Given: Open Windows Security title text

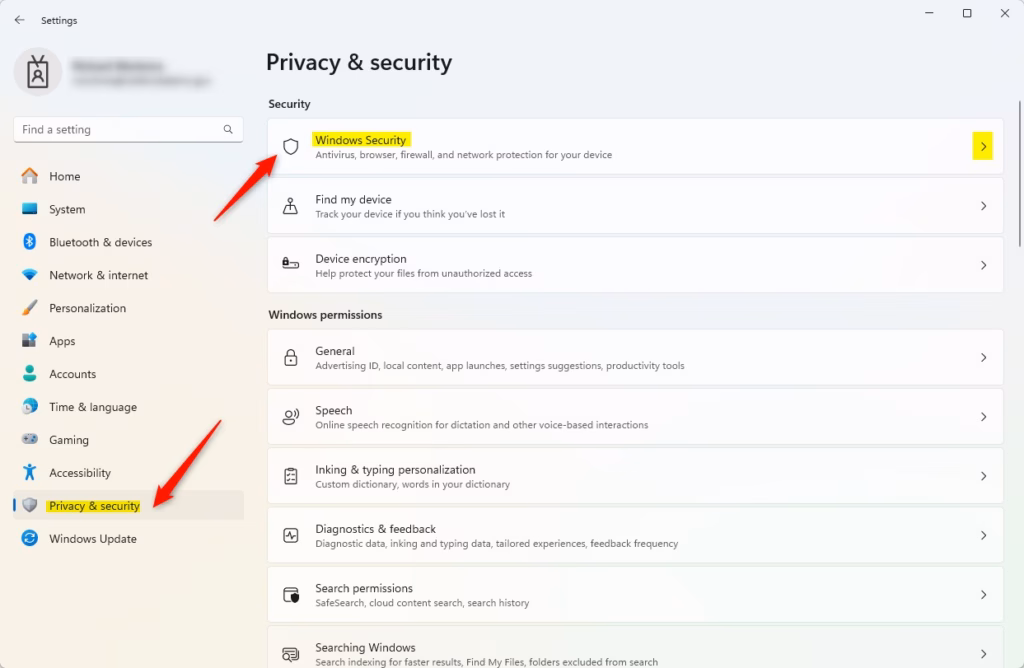Looking at the screenshot, I should coord(360,140).
